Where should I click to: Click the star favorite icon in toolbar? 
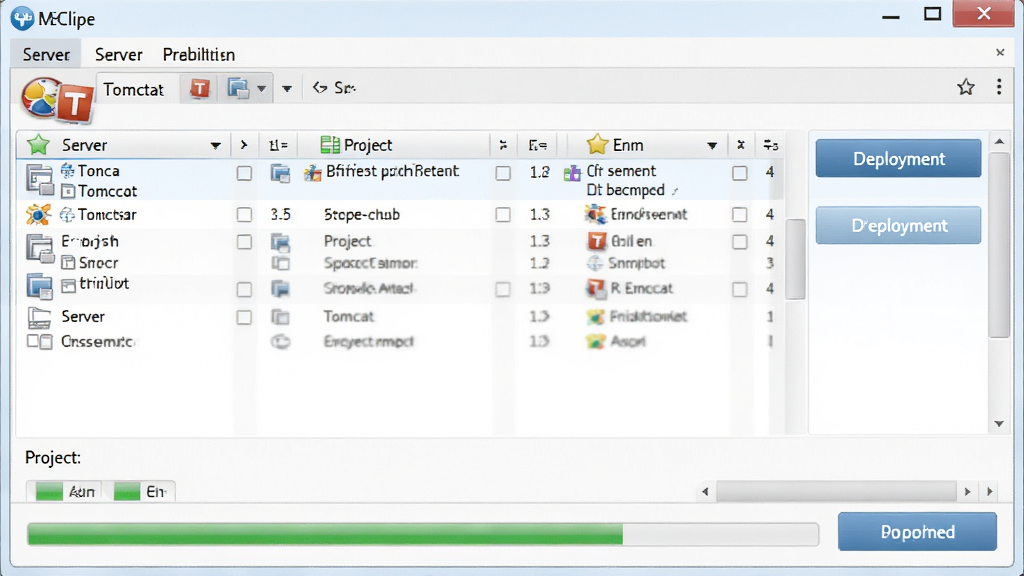point(966,87)
